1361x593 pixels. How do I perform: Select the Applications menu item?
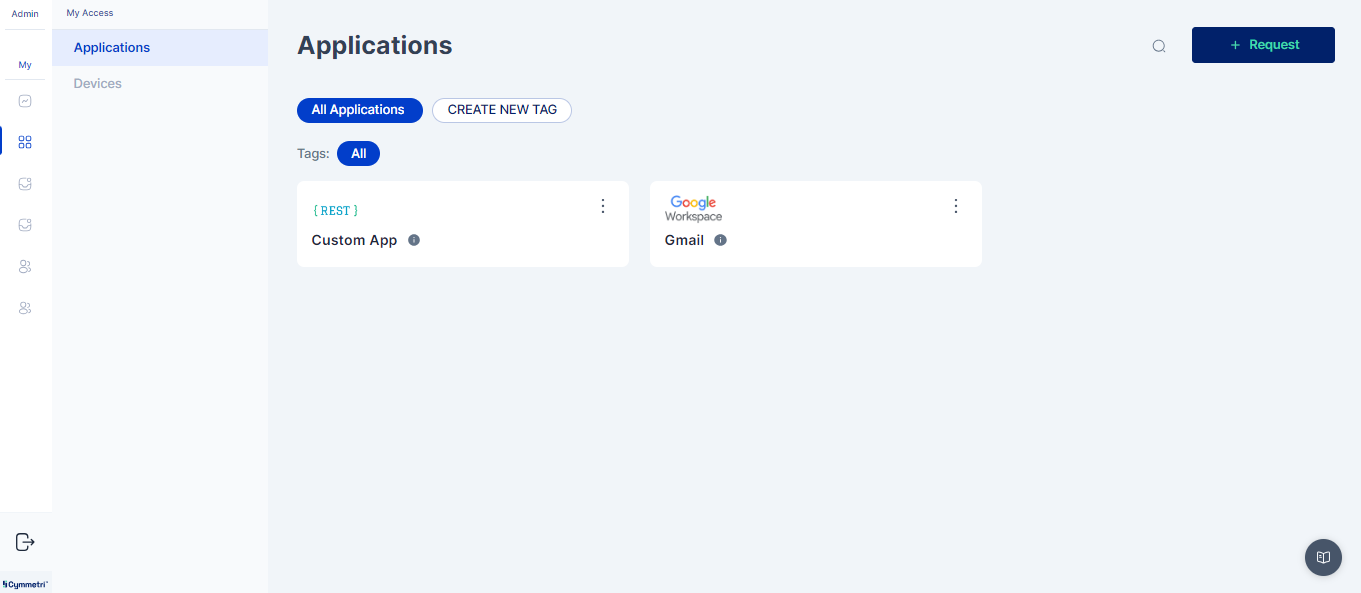[x=112, y=48]
